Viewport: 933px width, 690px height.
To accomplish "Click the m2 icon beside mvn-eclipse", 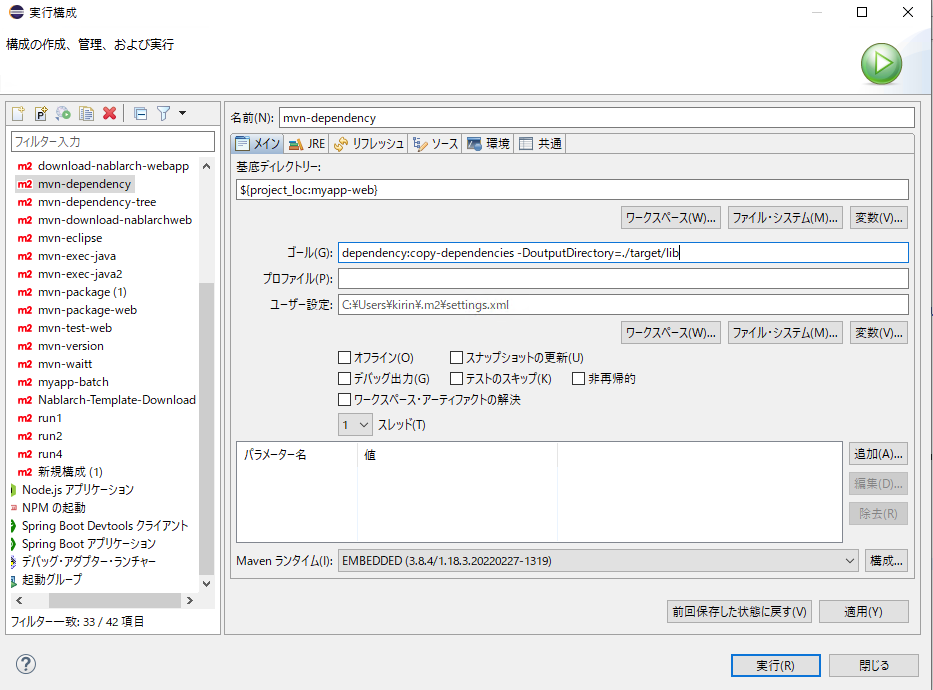I will (x=24, y=238).
